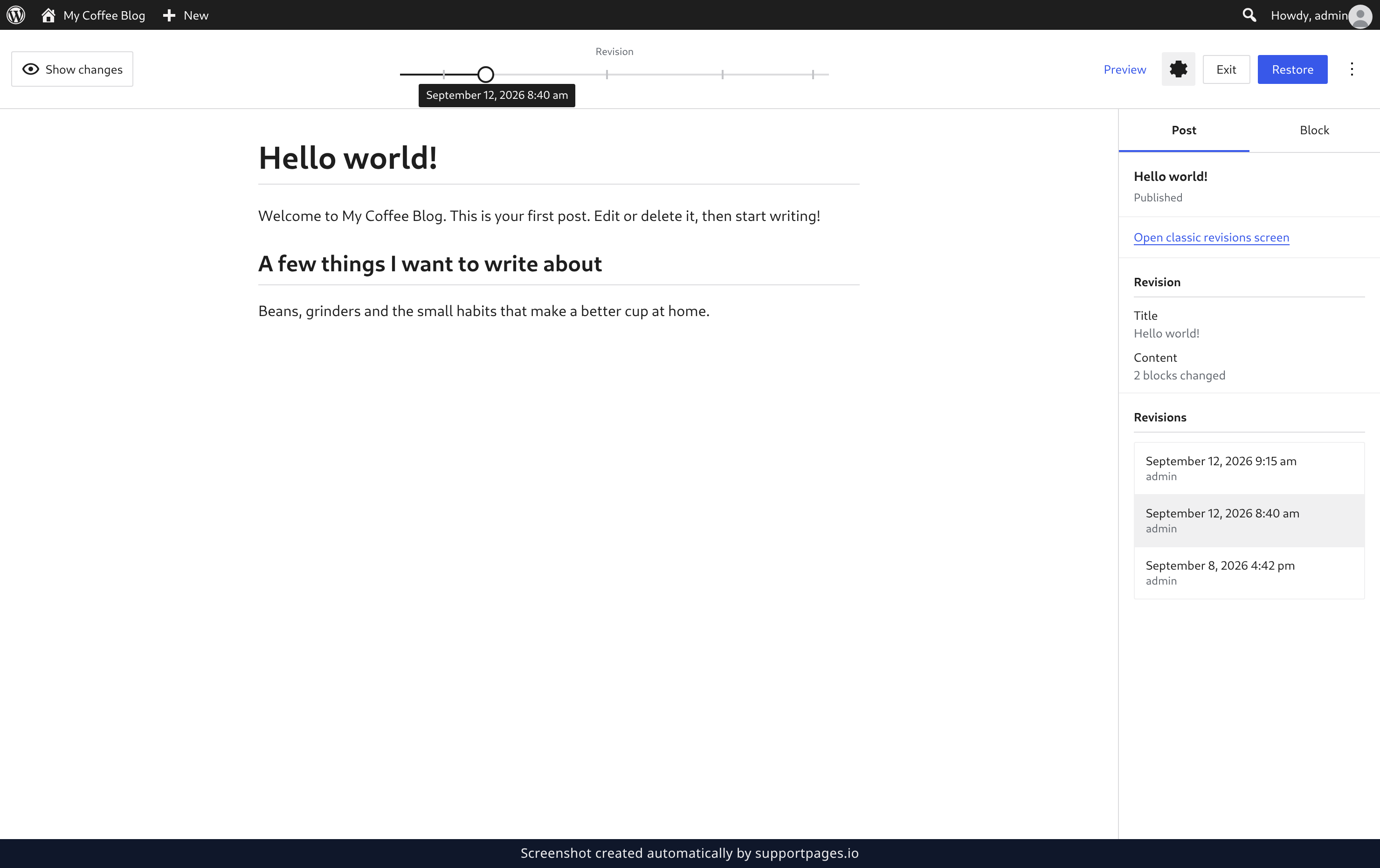Restore the selected revision
The height and width of the screenshot is (868, 1380).
[1292, 69]
